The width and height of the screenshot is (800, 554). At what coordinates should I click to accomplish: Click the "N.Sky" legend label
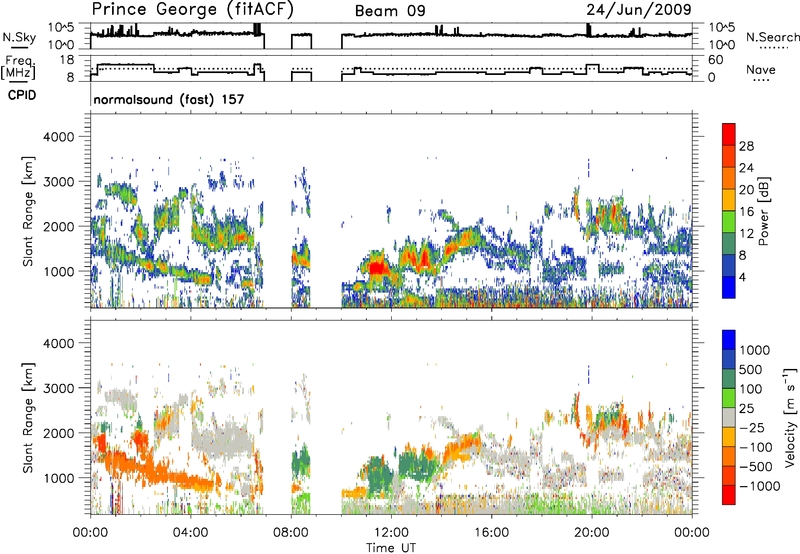19,37
